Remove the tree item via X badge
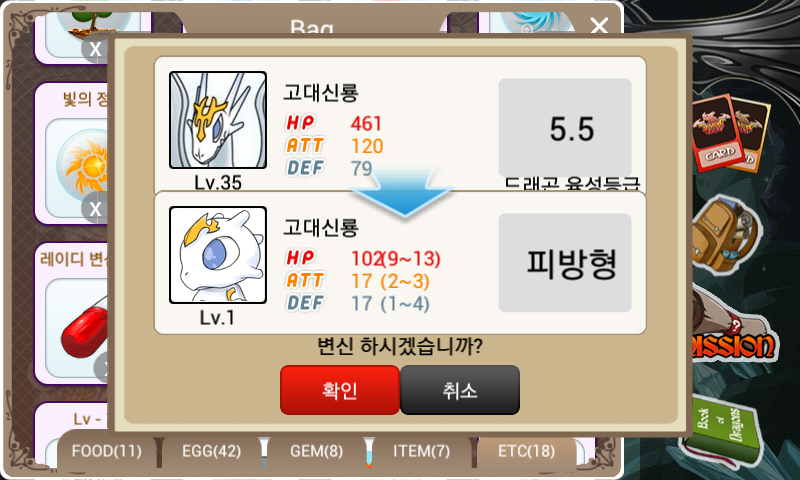Viewport: 800px width, 480px height. click(x=95, y=49)
